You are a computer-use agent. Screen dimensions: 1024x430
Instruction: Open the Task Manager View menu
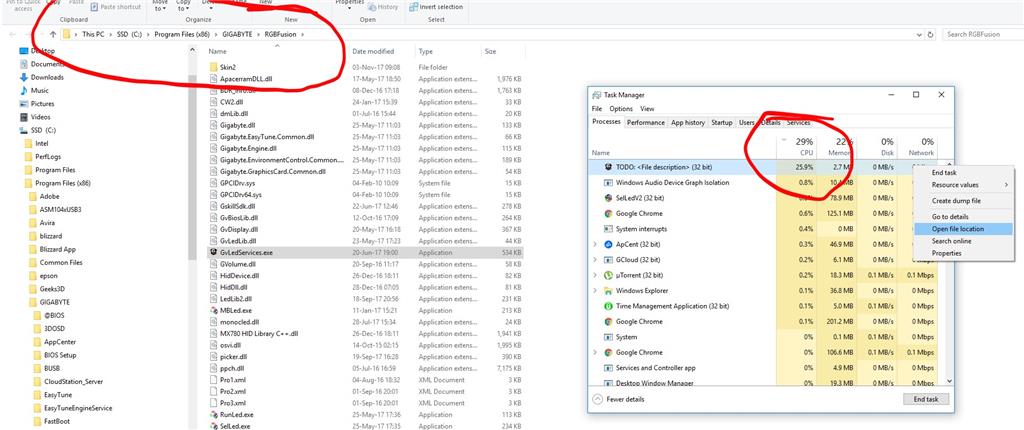coord(647,108)
